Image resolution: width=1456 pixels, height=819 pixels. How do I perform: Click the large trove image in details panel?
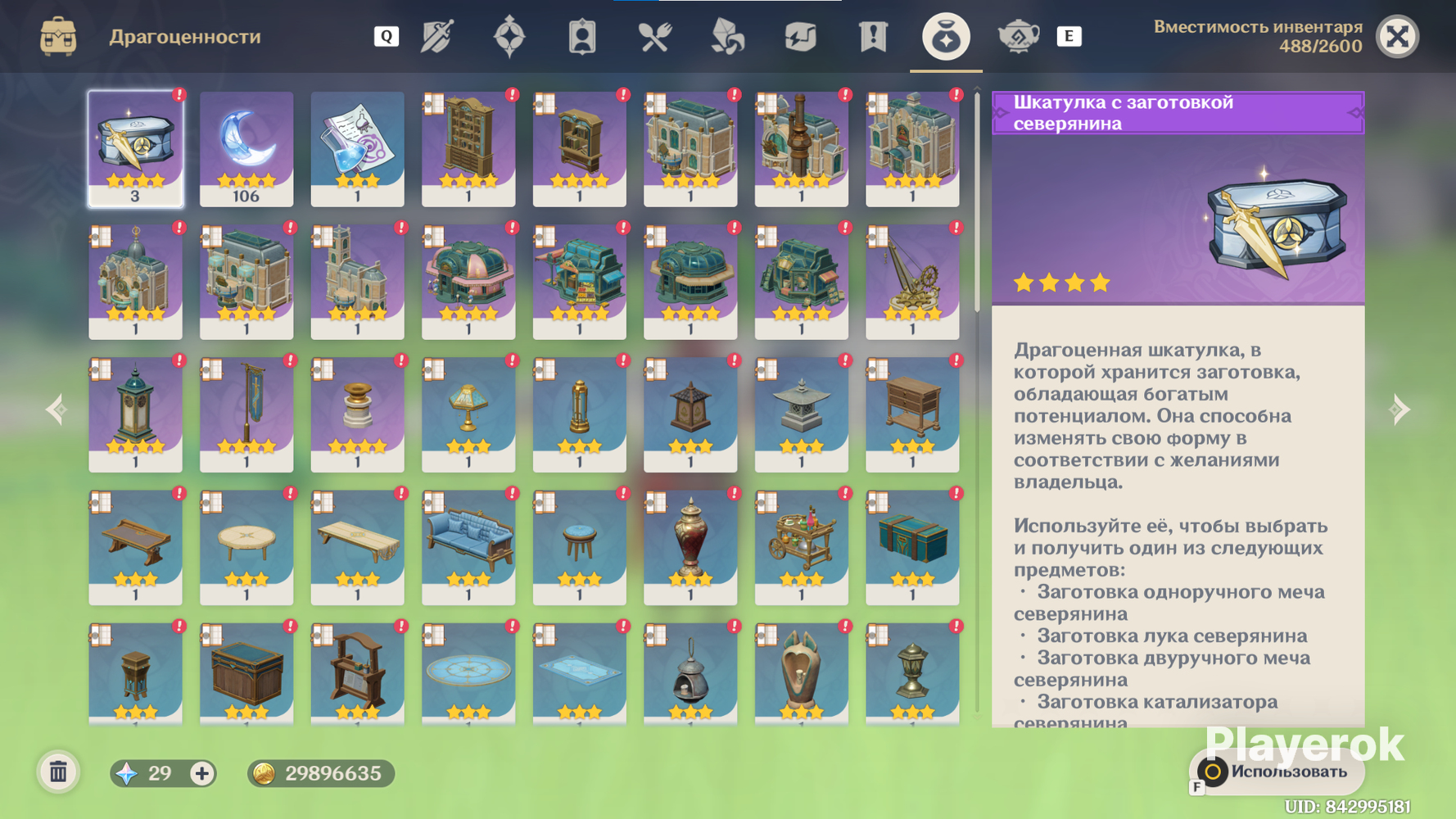[1276, 227]
